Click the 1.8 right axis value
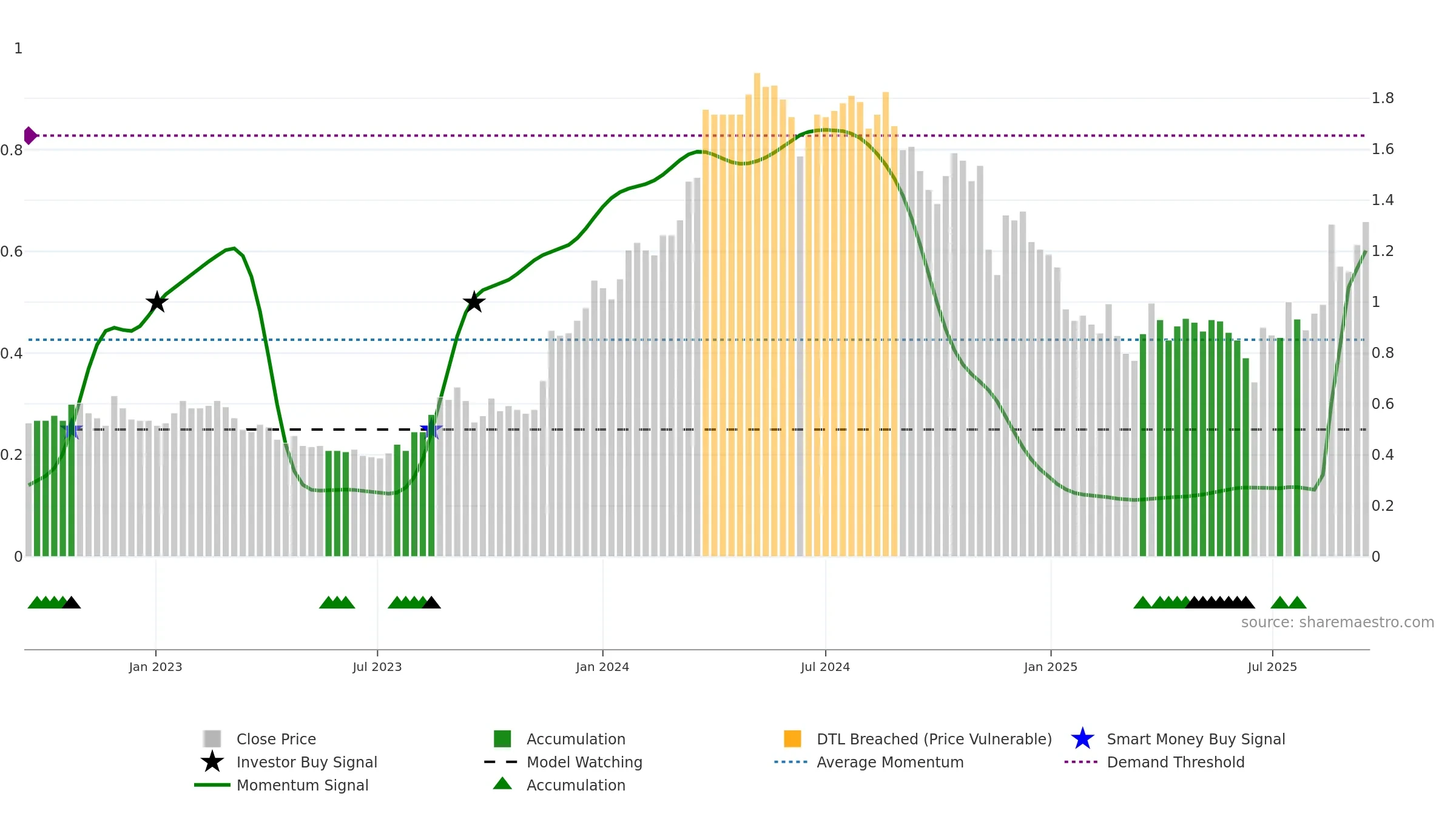1456x819 pixels. [x=1383, y=98]
